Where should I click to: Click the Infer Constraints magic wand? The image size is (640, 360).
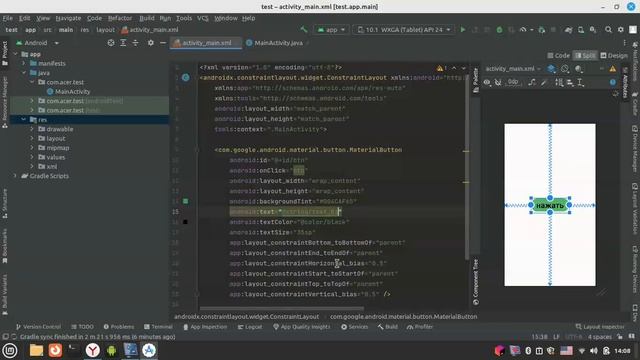tap(544, 82)
